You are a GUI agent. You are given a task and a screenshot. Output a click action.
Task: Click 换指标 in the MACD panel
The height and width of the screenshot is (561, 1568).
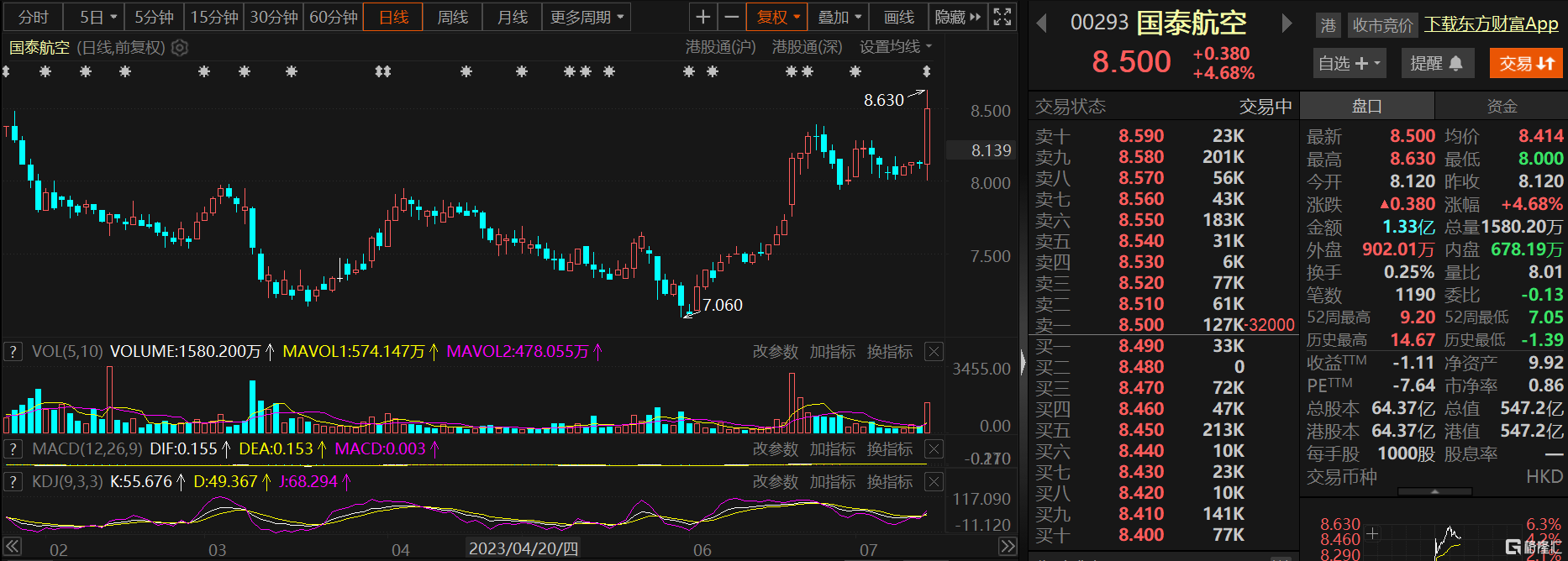coord(890,449)
